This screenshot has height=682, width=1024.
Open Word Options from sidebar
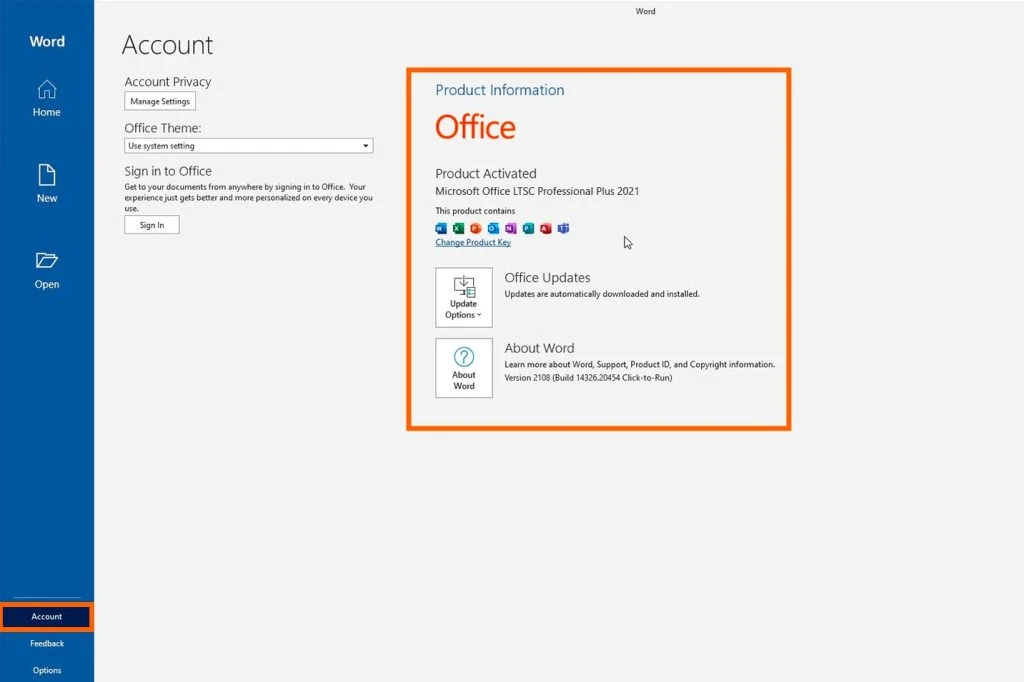pos(46,669)
